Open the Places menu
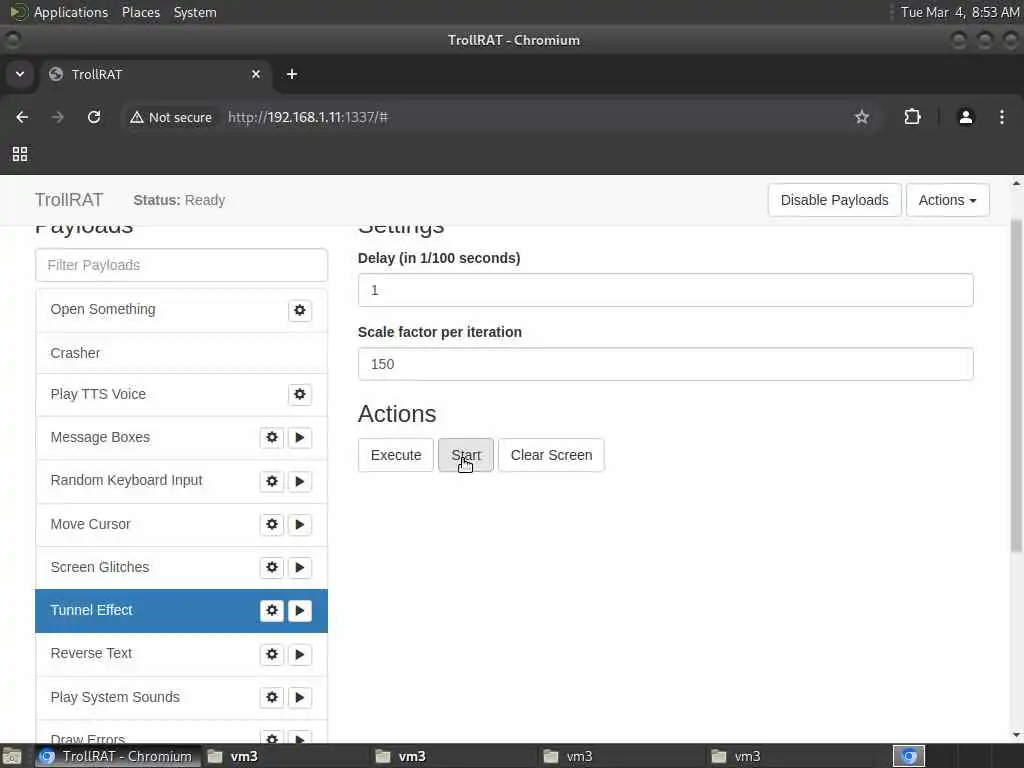Image resolution: width=1024 pixels, height=768 pixels. point(141,12)
